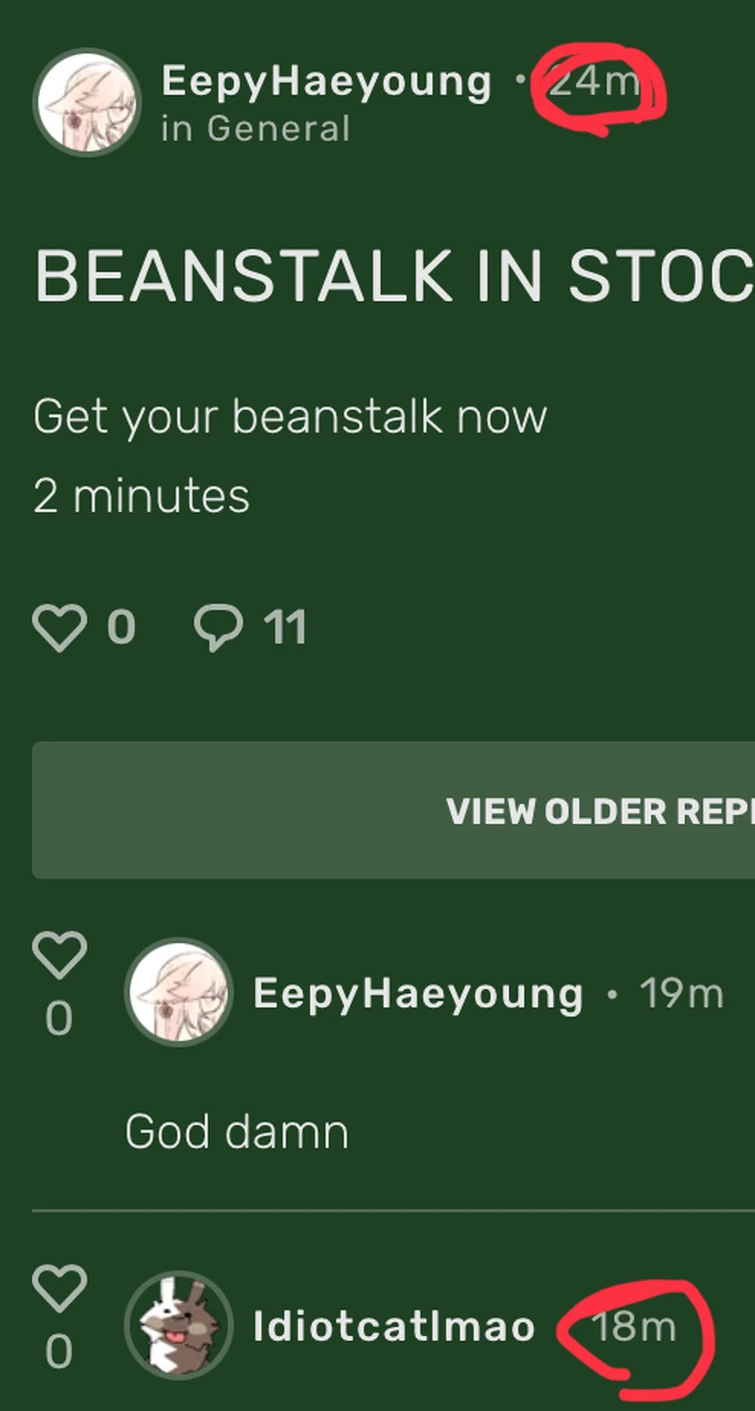Select the heart icon under the post

coord(60,625)
